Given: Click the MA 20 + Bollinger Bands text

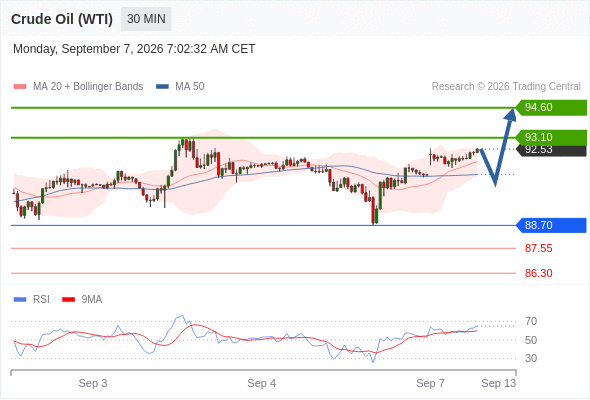Looking at the screenshot, I should tap(88, 87).
